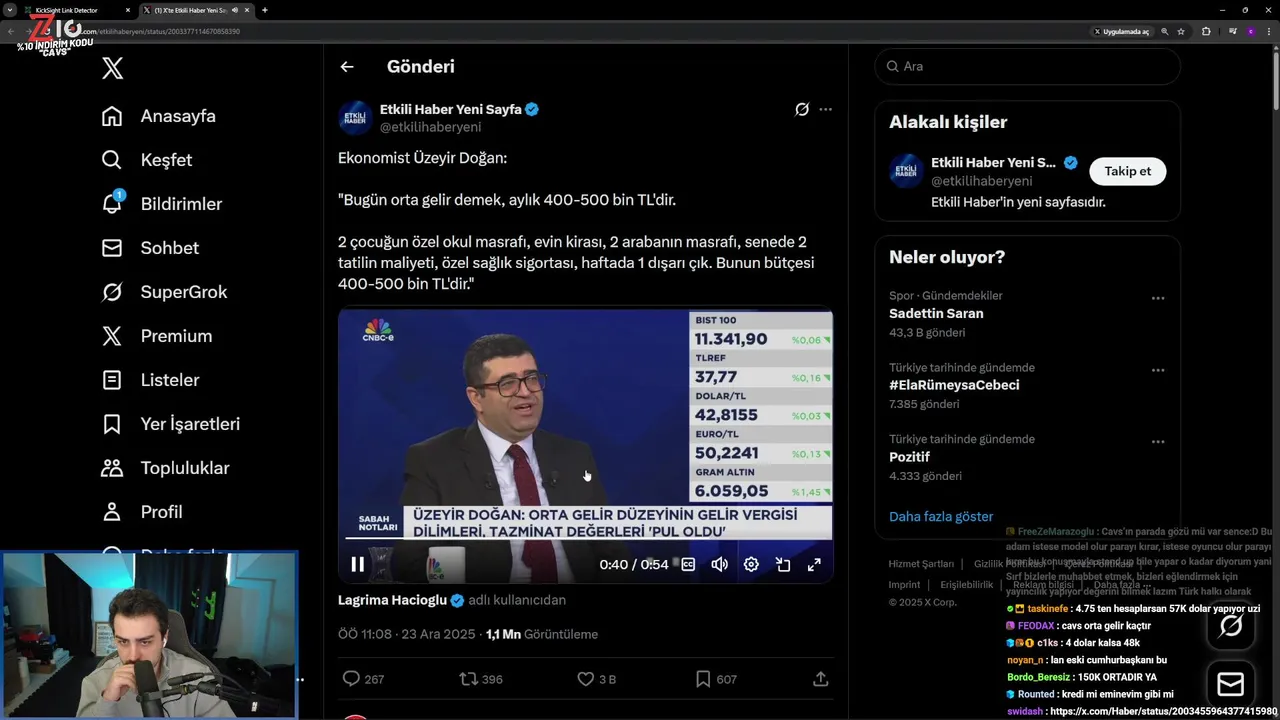This screenshot has height=720, width=1280.
Task: Bookmark this post
Action: [703, 679]
